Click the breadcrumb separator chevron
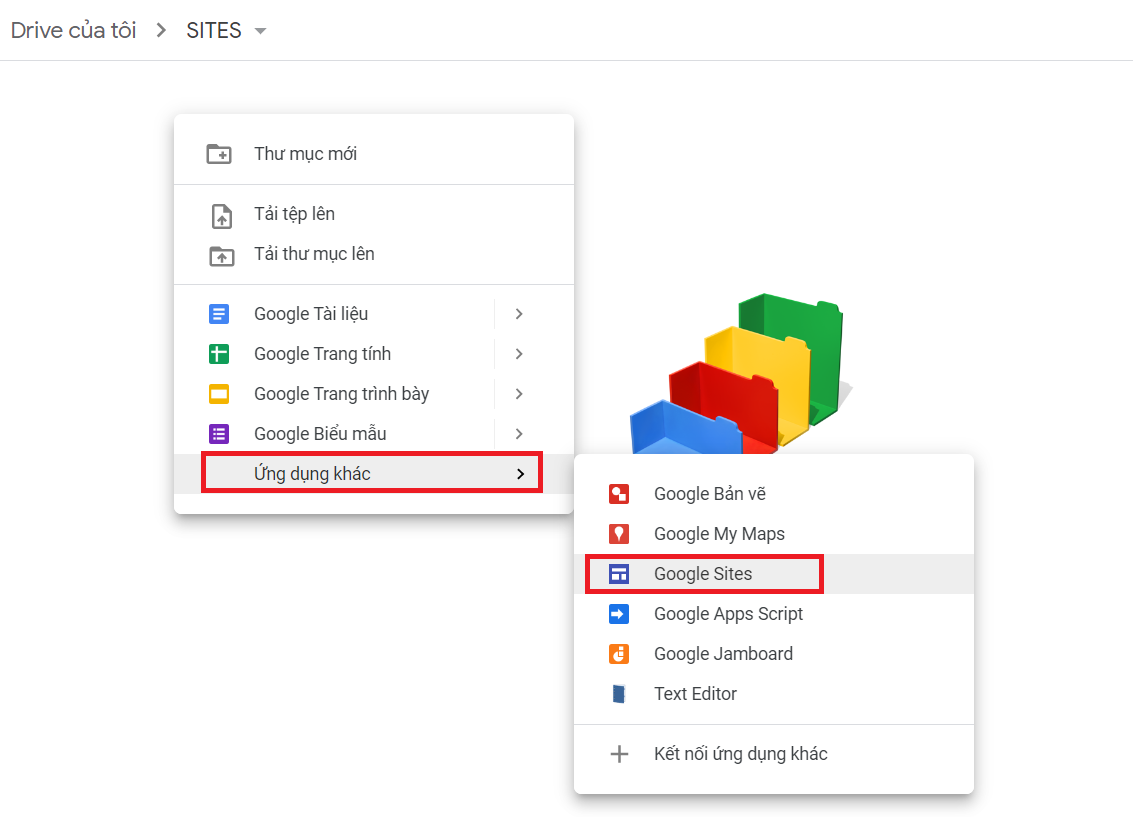Screen dimensions: 1133x817 click(162, 30)
